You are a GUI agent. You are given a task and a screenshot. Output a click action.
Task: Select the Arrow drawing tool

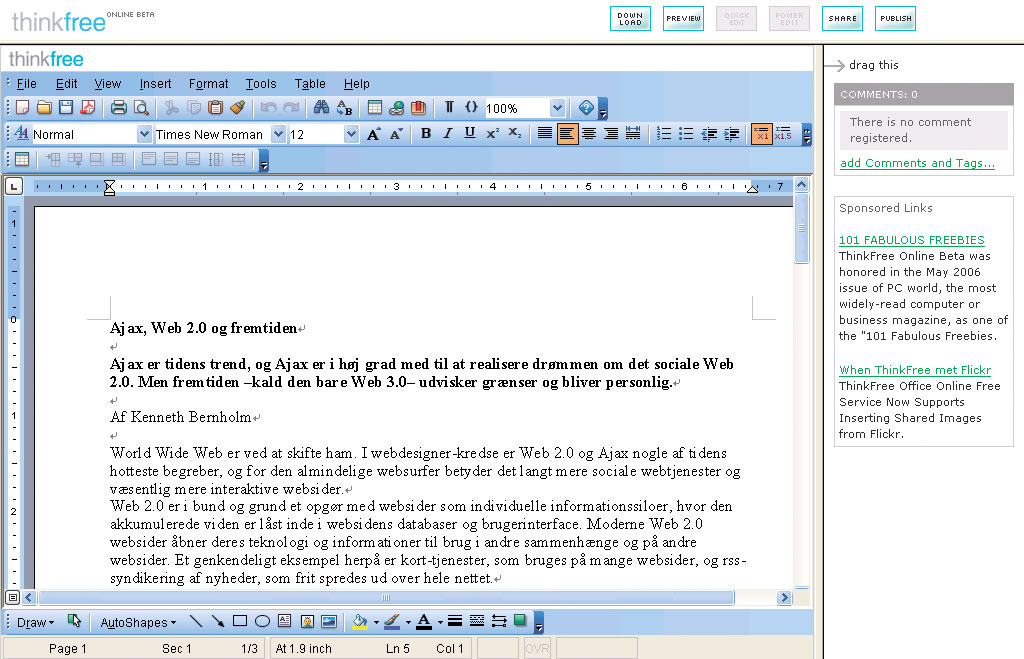point(217,621)
